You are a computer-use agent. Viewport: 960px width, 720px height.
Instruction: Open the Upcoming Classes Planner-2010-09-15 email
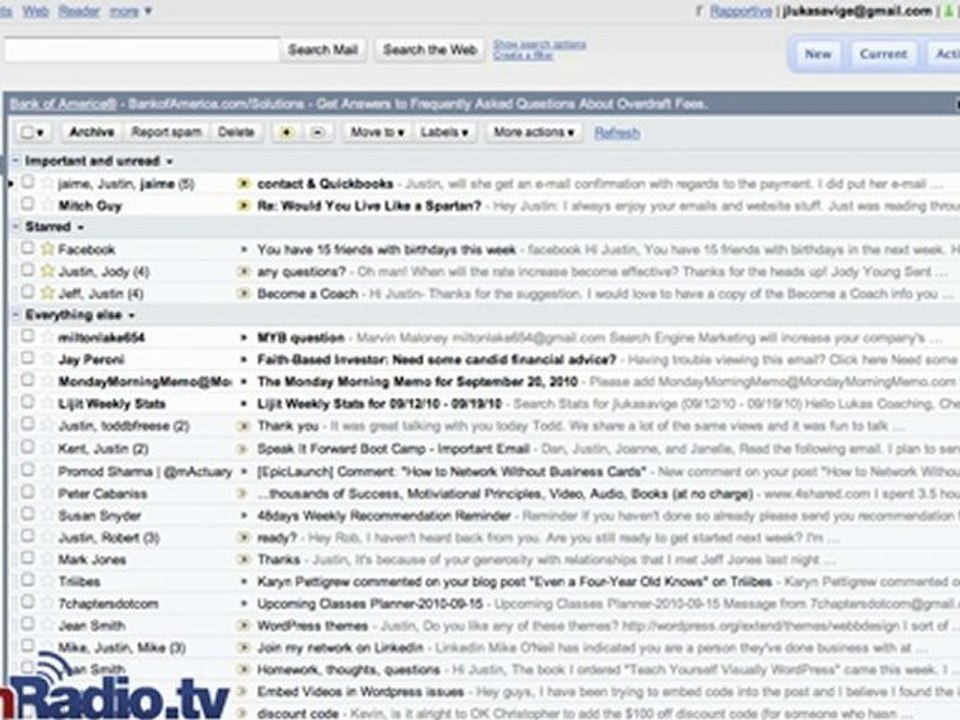[370, 604]
